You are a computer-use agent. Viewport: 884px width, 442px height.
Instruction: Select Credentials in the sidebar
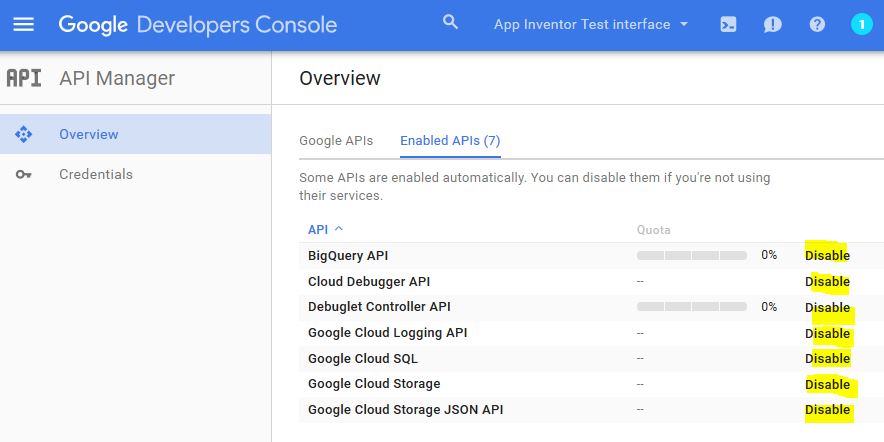click(x=135, y=175)
